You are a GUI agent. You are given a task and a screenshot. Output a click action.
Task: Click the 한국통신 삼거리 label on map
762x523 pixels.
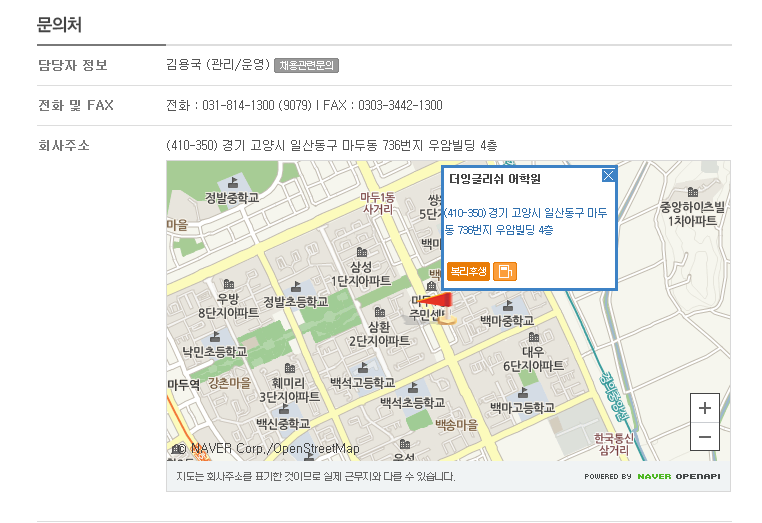click(614, 444)
